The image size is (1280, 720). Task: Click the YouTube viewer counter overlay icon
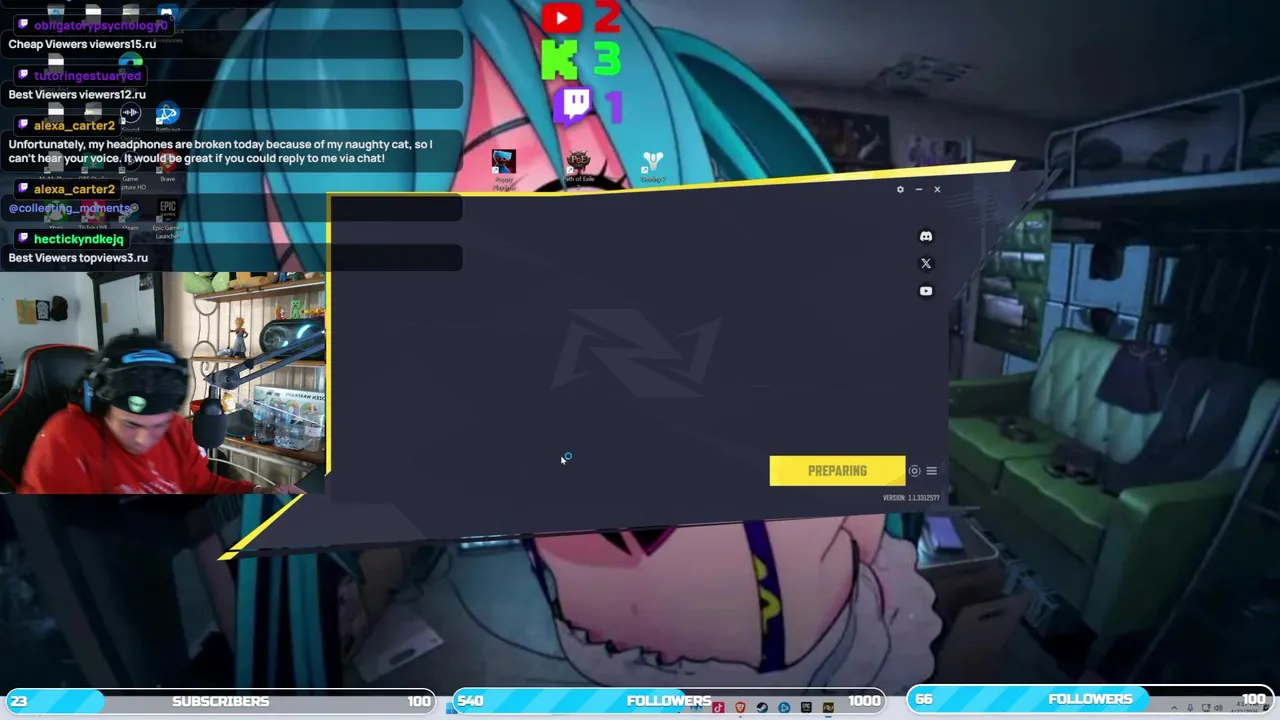point(561,17)
